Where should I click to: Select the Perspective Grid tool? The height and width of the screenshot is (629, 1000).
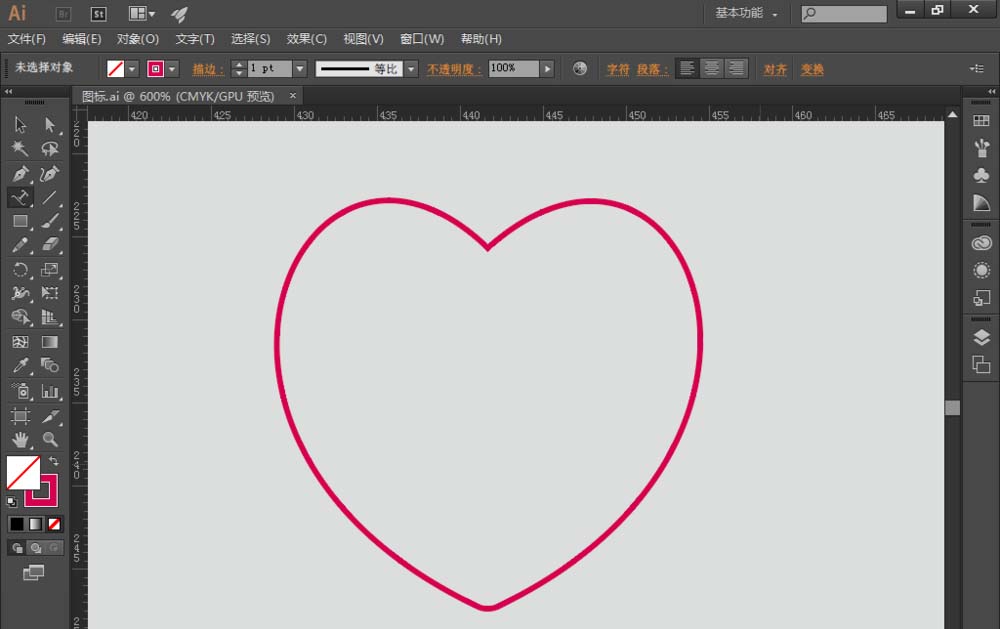pyautogui.click(x=50, y=317)
